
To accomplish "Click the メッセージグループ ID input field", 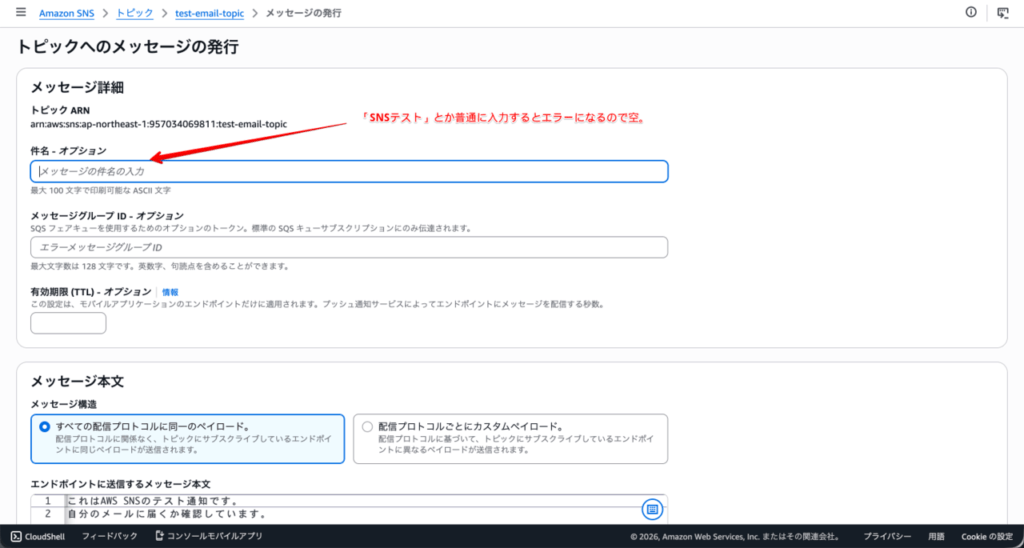I will (349, 248).
